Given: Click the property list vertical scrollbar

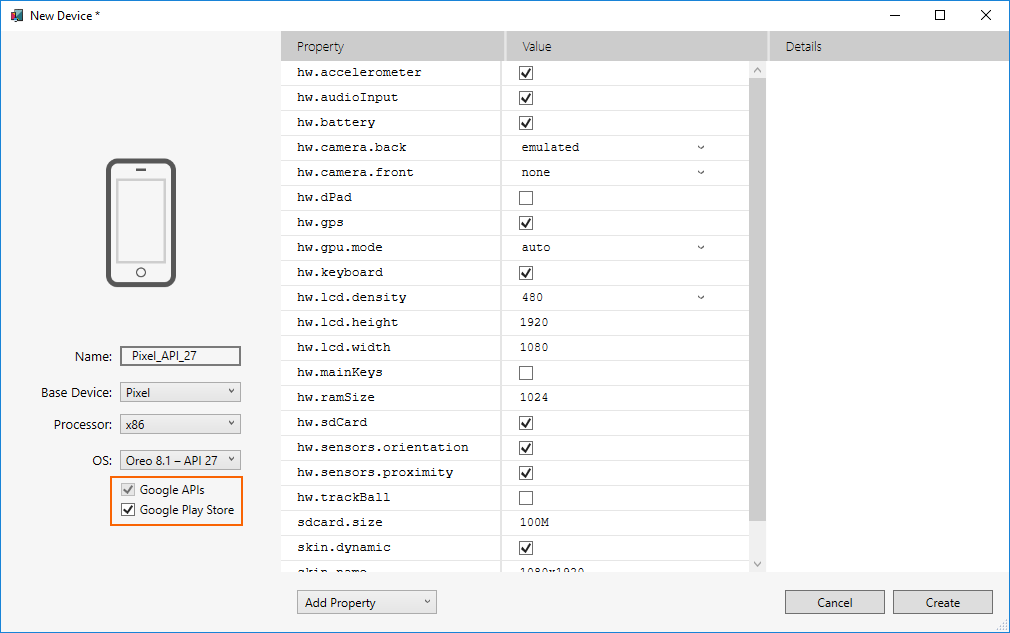Looking at the screenshot, I should click(x=757, y=300).
